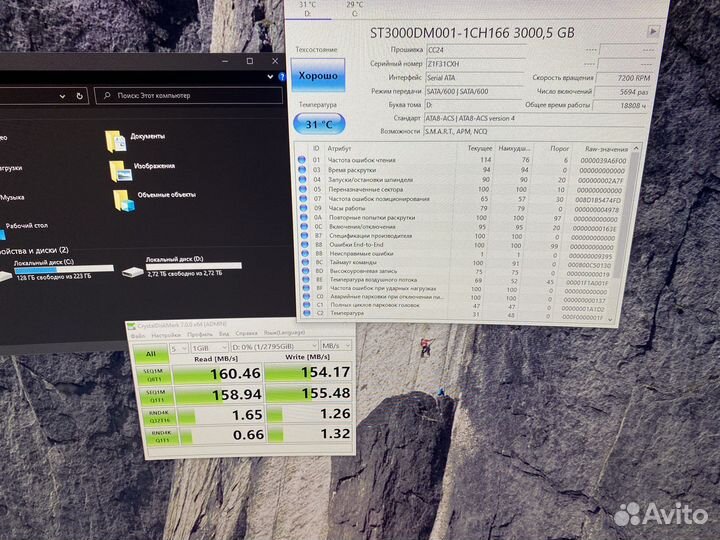
Task: Click status circle for Запуски/остановки шпинделя
Action: 303,179
